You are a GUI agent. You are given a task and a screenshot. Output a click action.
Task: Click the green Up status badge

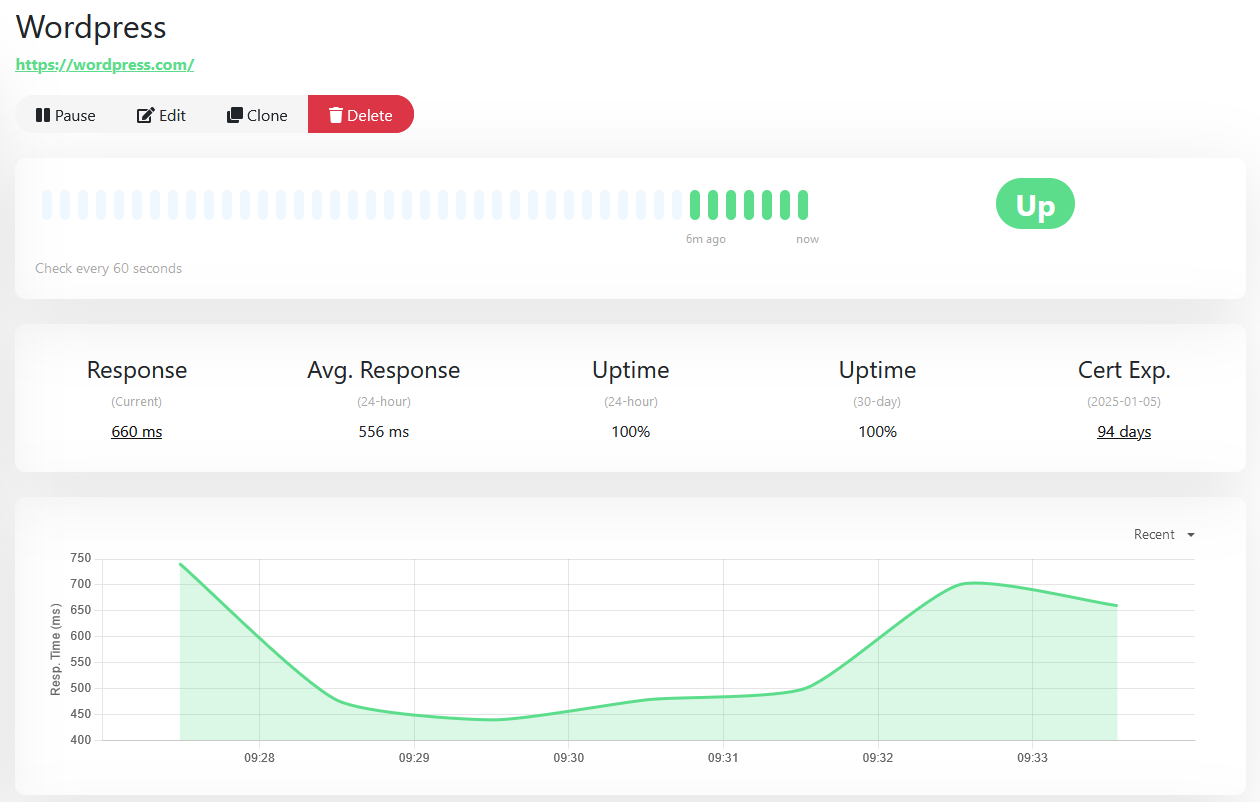[1035, 203]
